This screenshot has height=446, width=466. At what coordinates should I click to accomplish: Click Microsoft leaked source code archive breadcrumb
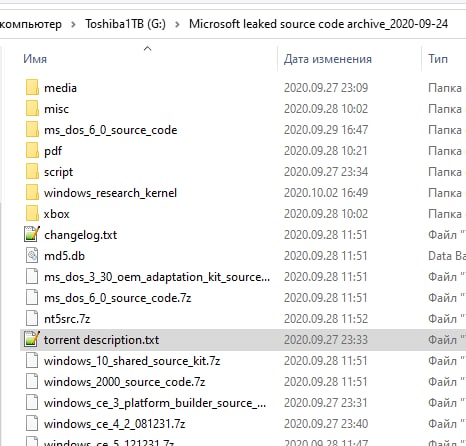click(x=318, y=24)
